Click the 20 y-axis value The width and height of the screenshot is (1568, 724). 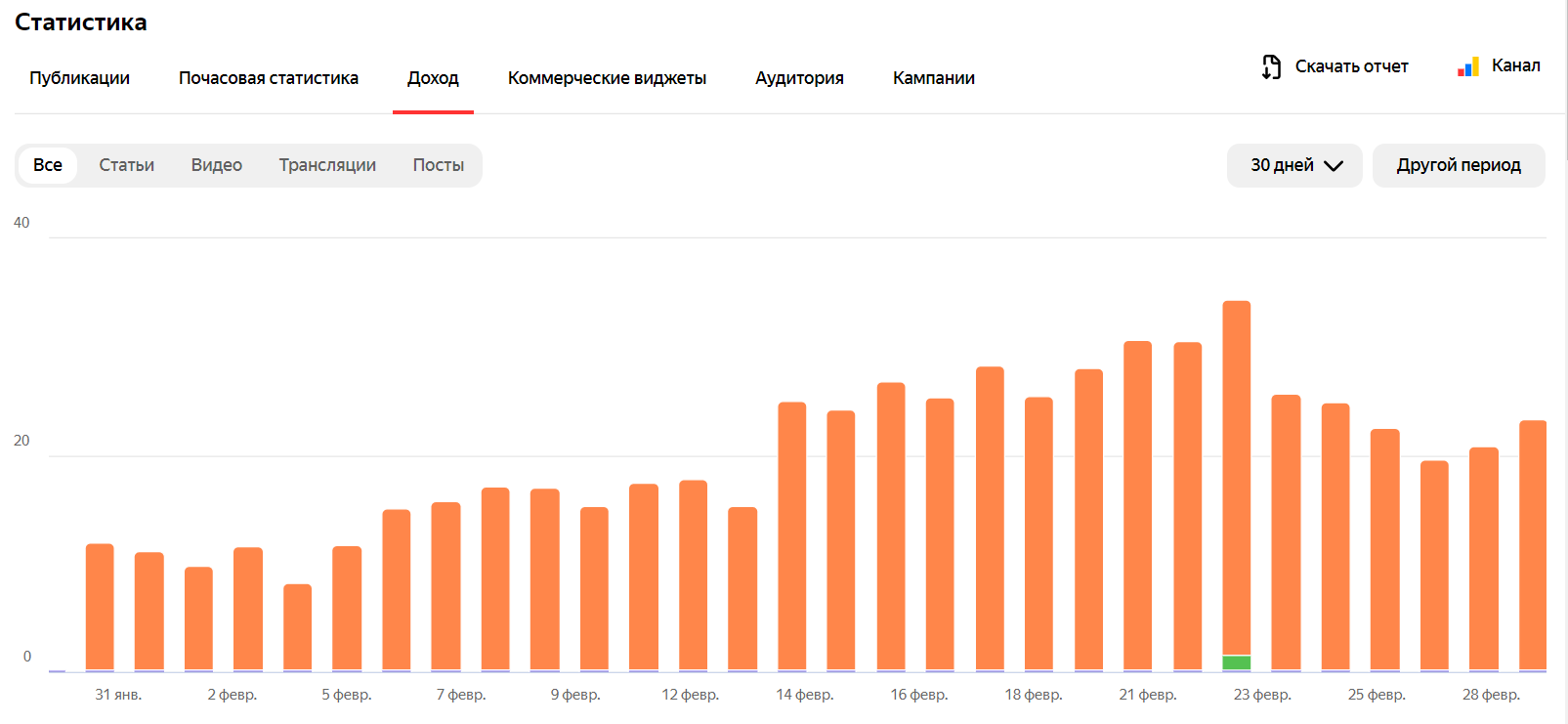tap(21, 441)
